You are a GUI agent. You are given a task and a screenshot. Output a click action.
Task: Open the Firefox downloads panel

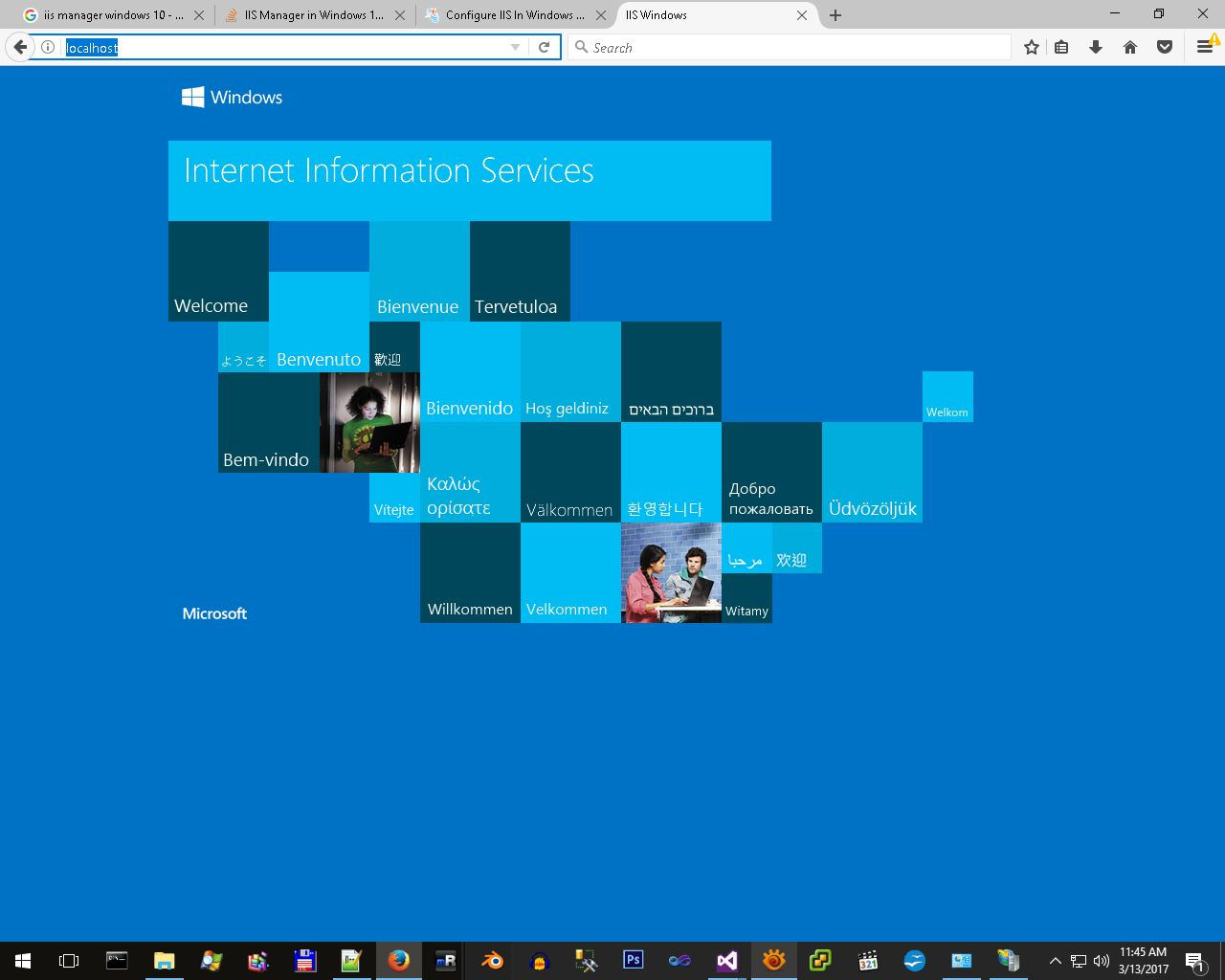tap(1096, 47)
